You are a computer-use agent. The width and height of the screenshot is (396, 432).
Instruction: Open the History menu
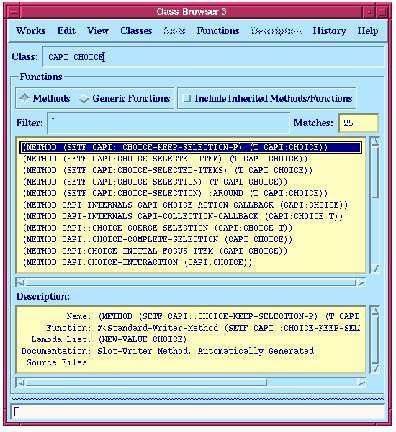click(329, 31)
